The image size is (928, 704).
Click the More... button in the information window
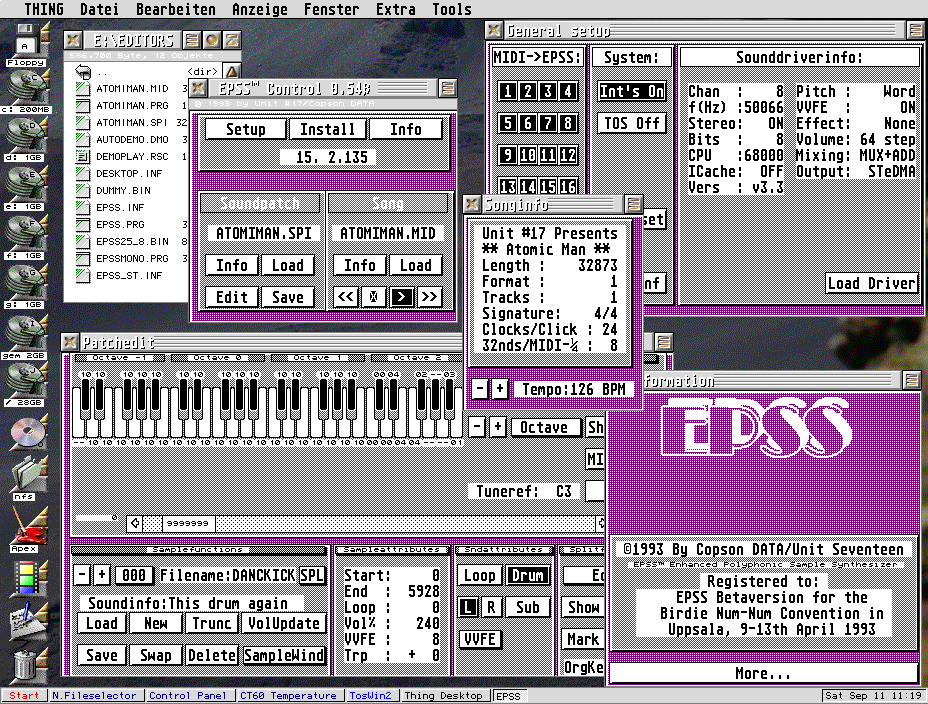tap(763, 673)
